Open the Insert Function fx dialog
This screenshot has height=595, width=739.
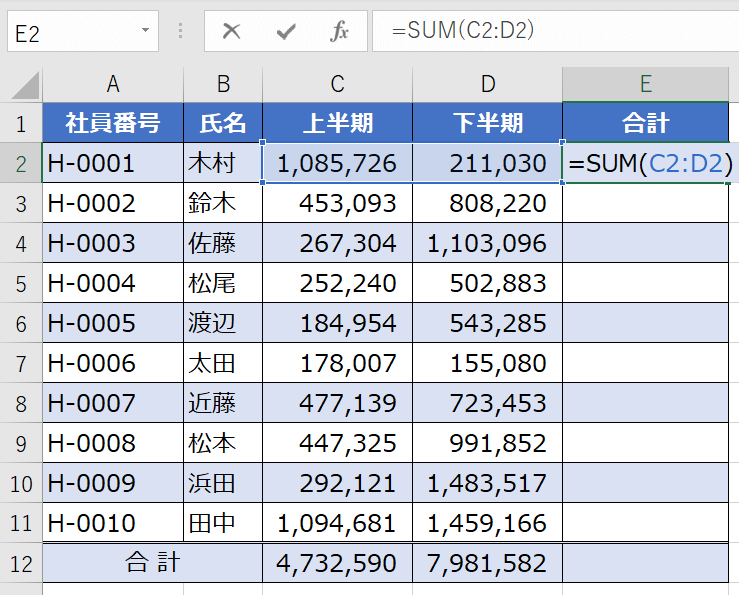[x=340, y=31]
